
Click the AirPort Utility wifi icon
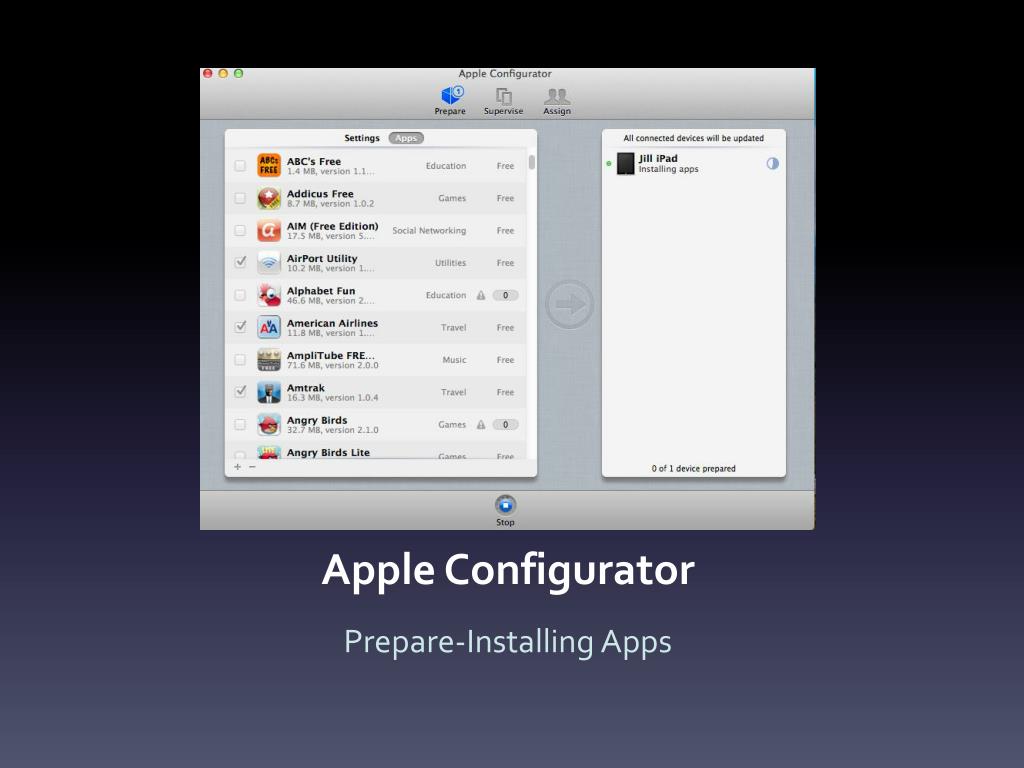pyautogui.click(x=269, y=263)
